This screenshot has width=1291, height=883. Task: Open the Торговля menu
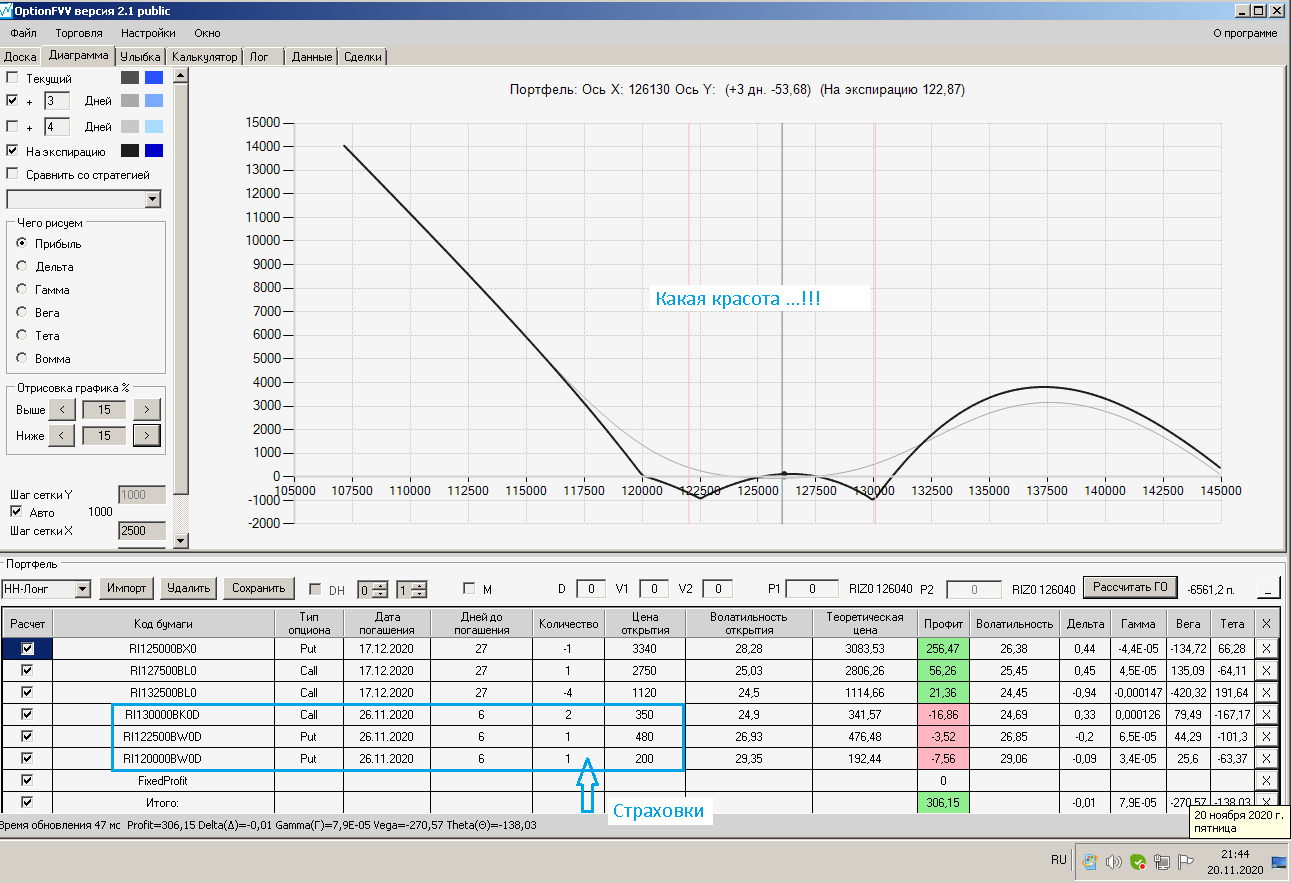pyautogui.click(x=79, y=33)
